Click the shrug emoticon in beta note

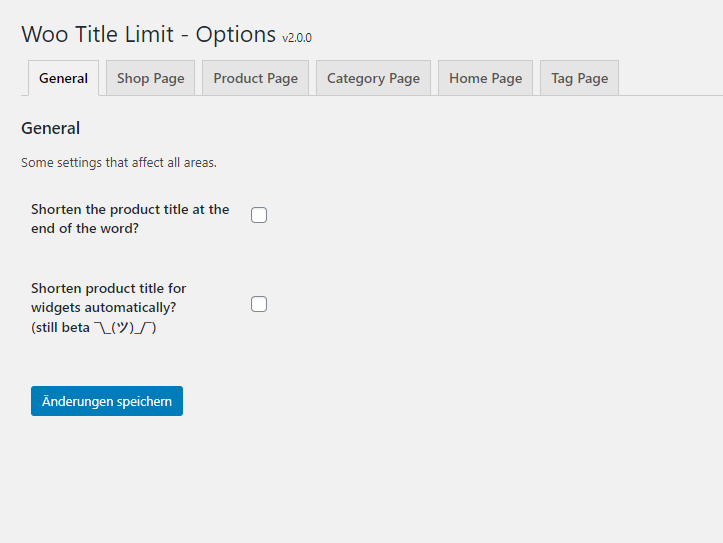coord(125,328)
